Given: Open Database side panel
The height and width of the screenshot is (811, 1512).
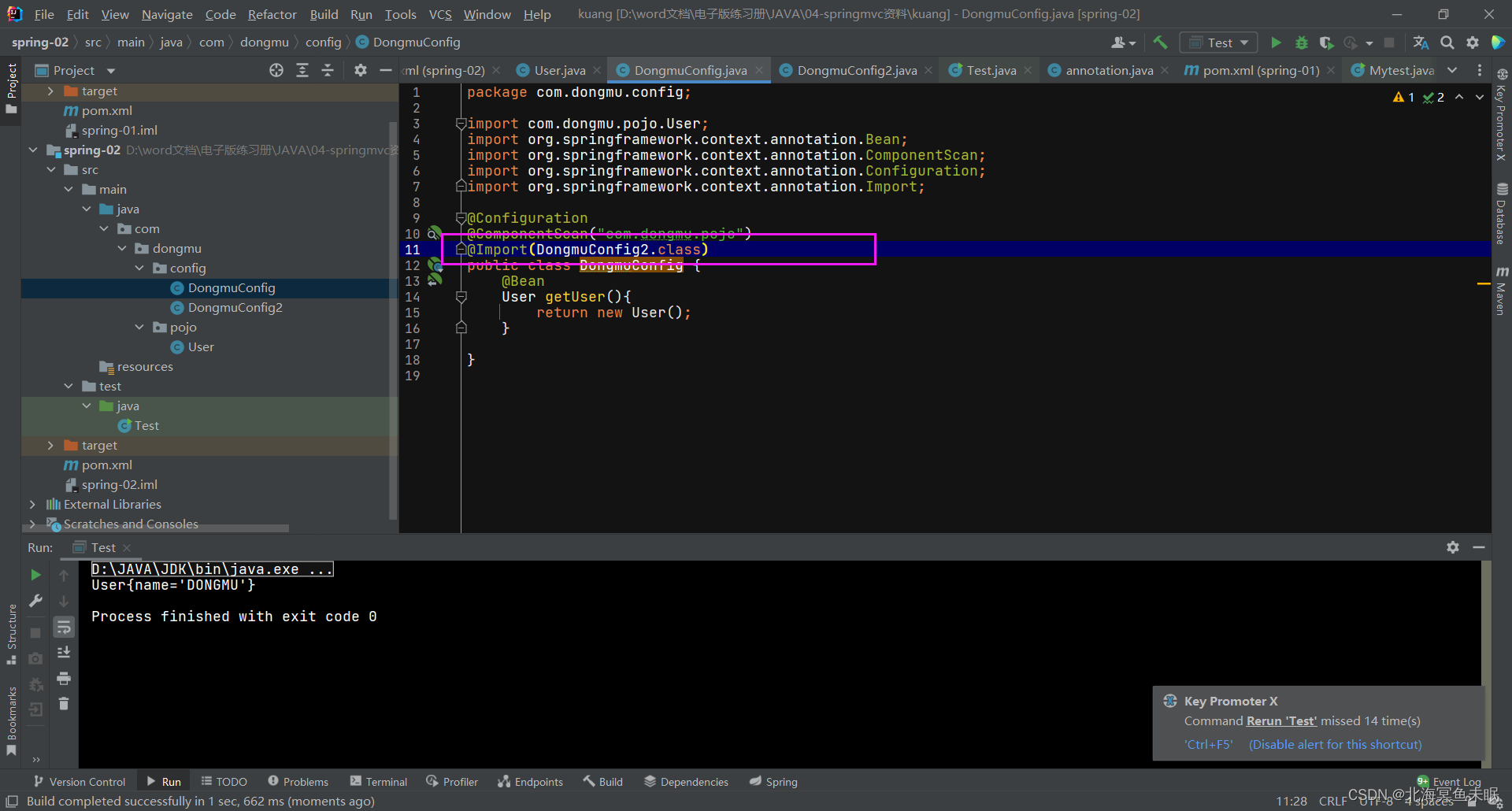Looking at the screenshot, I should click(1502, 213).
